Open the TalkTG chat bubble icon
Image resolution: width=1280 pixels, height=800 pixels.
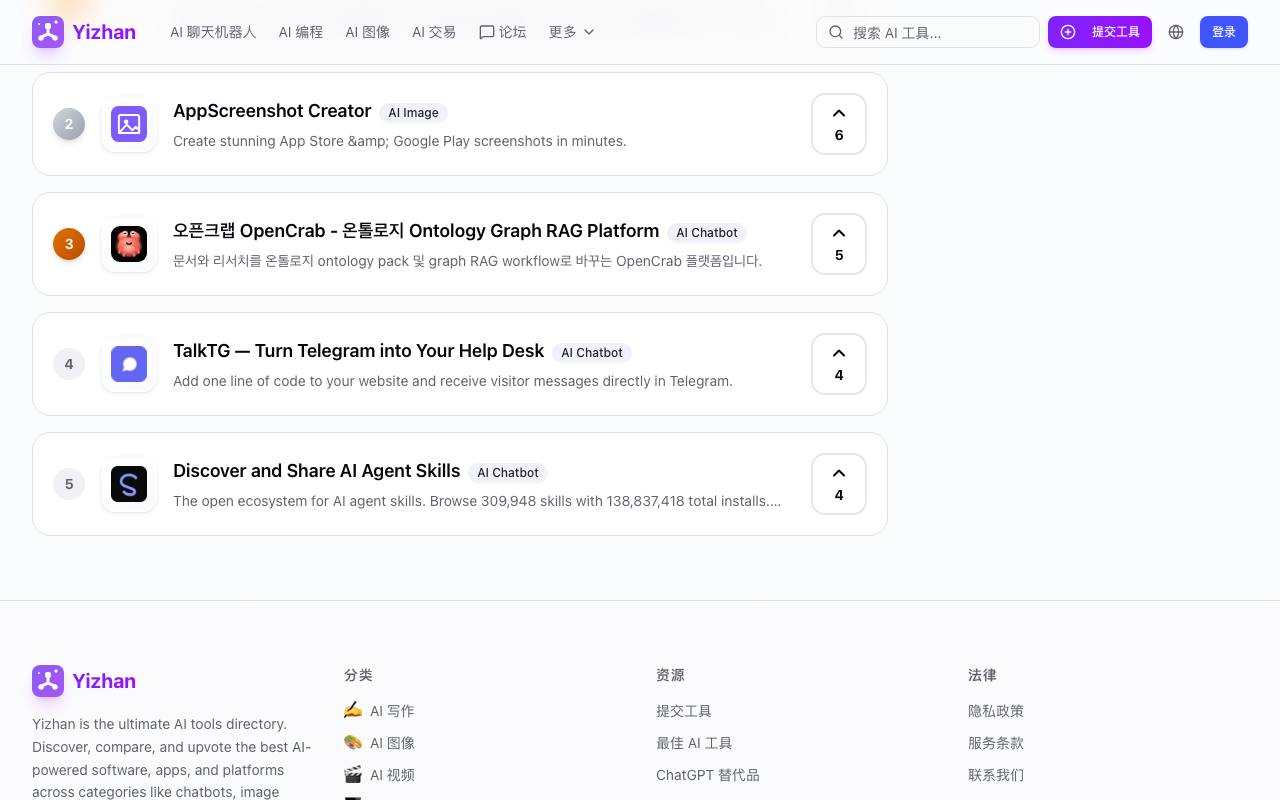pyautogui.click(x=129, y=364)
